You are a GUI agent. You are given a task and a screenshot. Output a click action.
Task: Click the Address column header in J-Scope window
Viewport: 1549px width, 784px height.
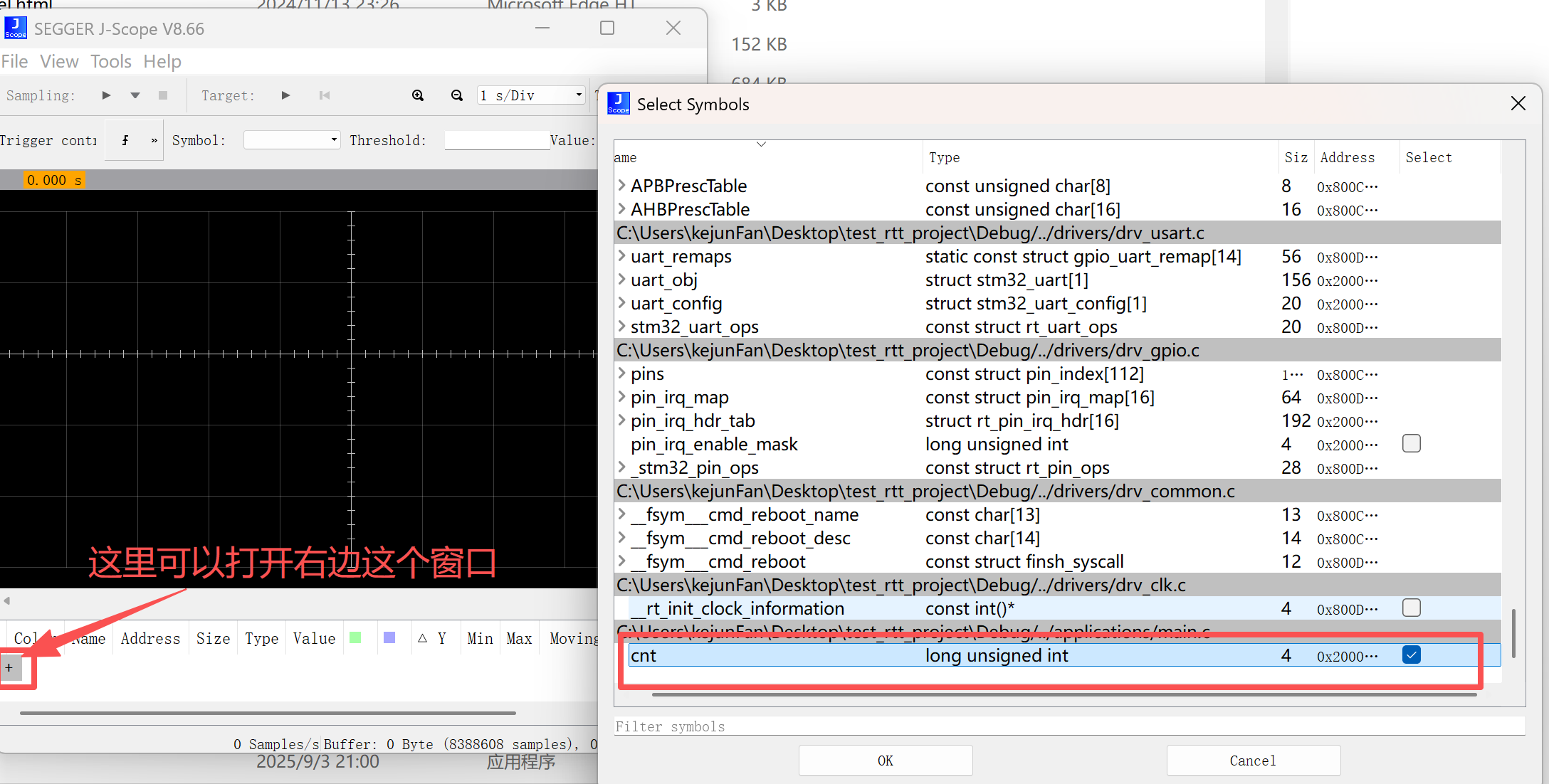pyautogui.click(x=151, y=639)
